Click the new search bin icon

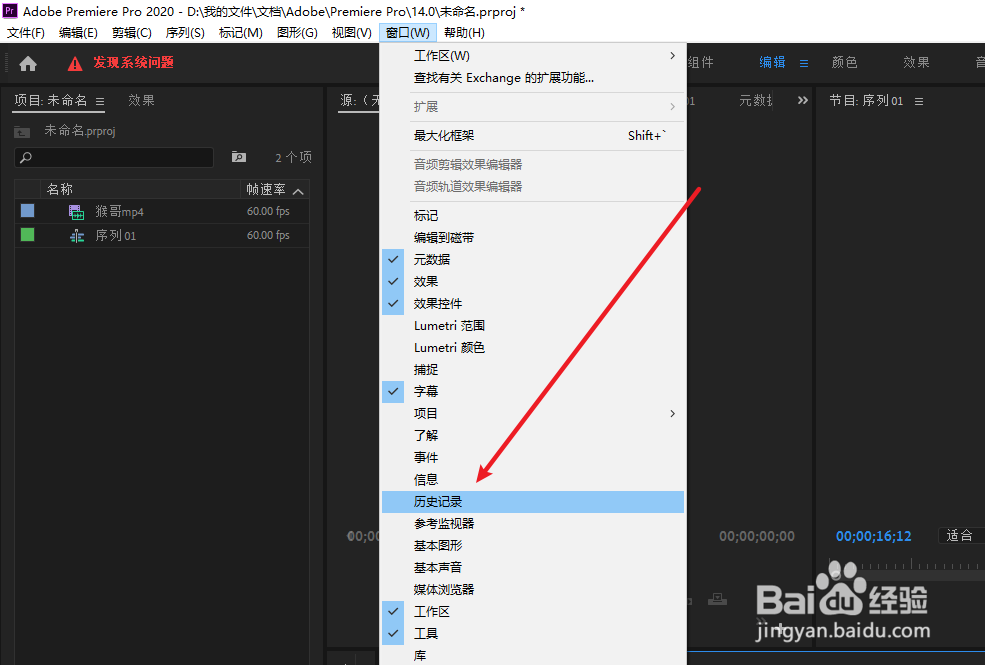pyautogui.click(x=239, y=157)
